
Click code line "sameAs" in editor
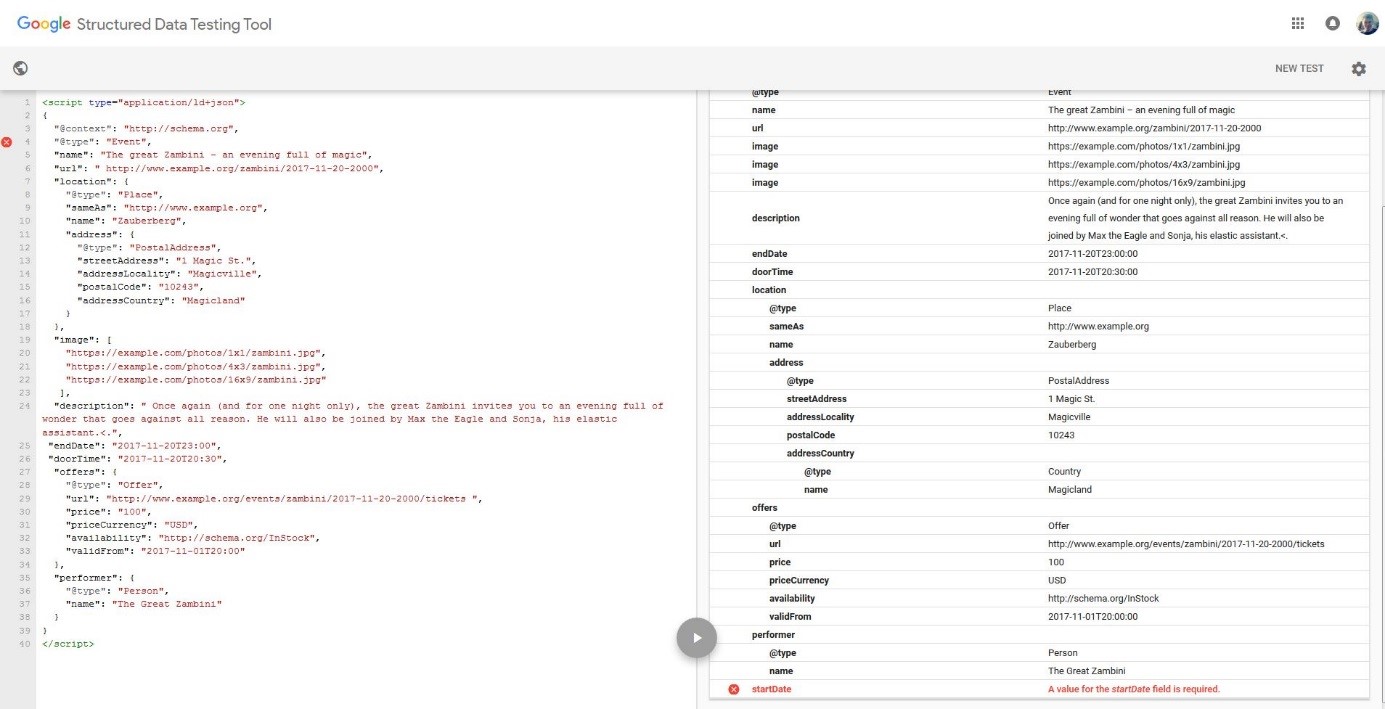coord(167,207)
